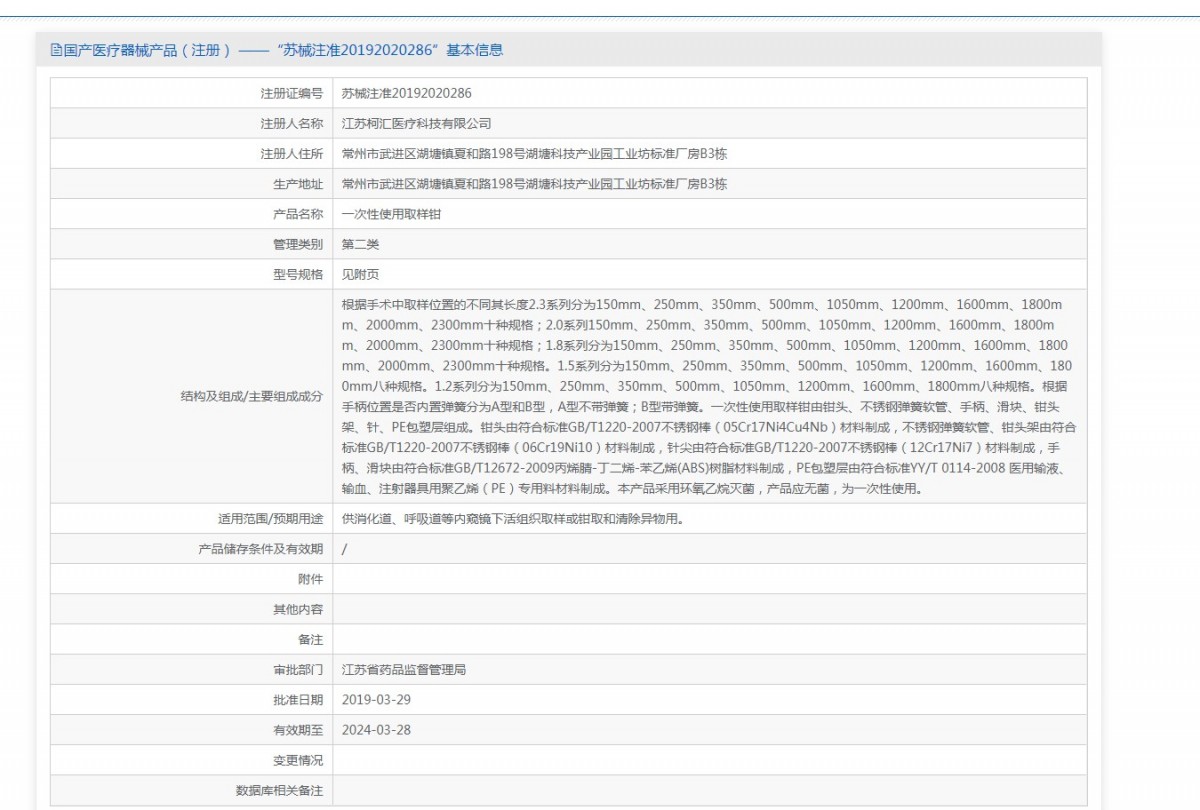Click the slash value in 产品储存条件及有效期 row
The image size is (1200, 810).
coord(345,549)
